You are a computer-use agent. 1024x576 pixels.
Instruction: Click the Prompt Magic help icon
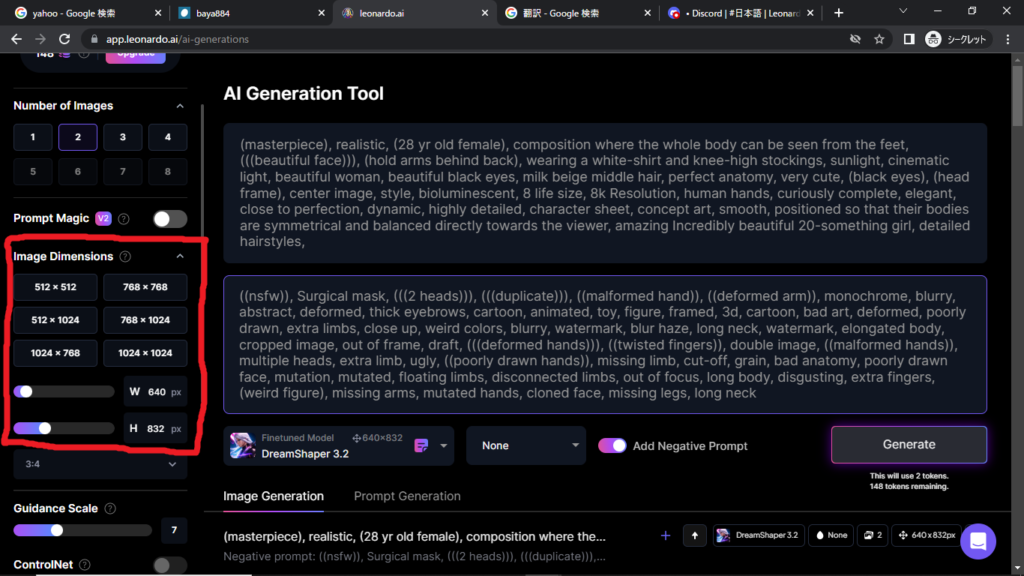[124, 219]
